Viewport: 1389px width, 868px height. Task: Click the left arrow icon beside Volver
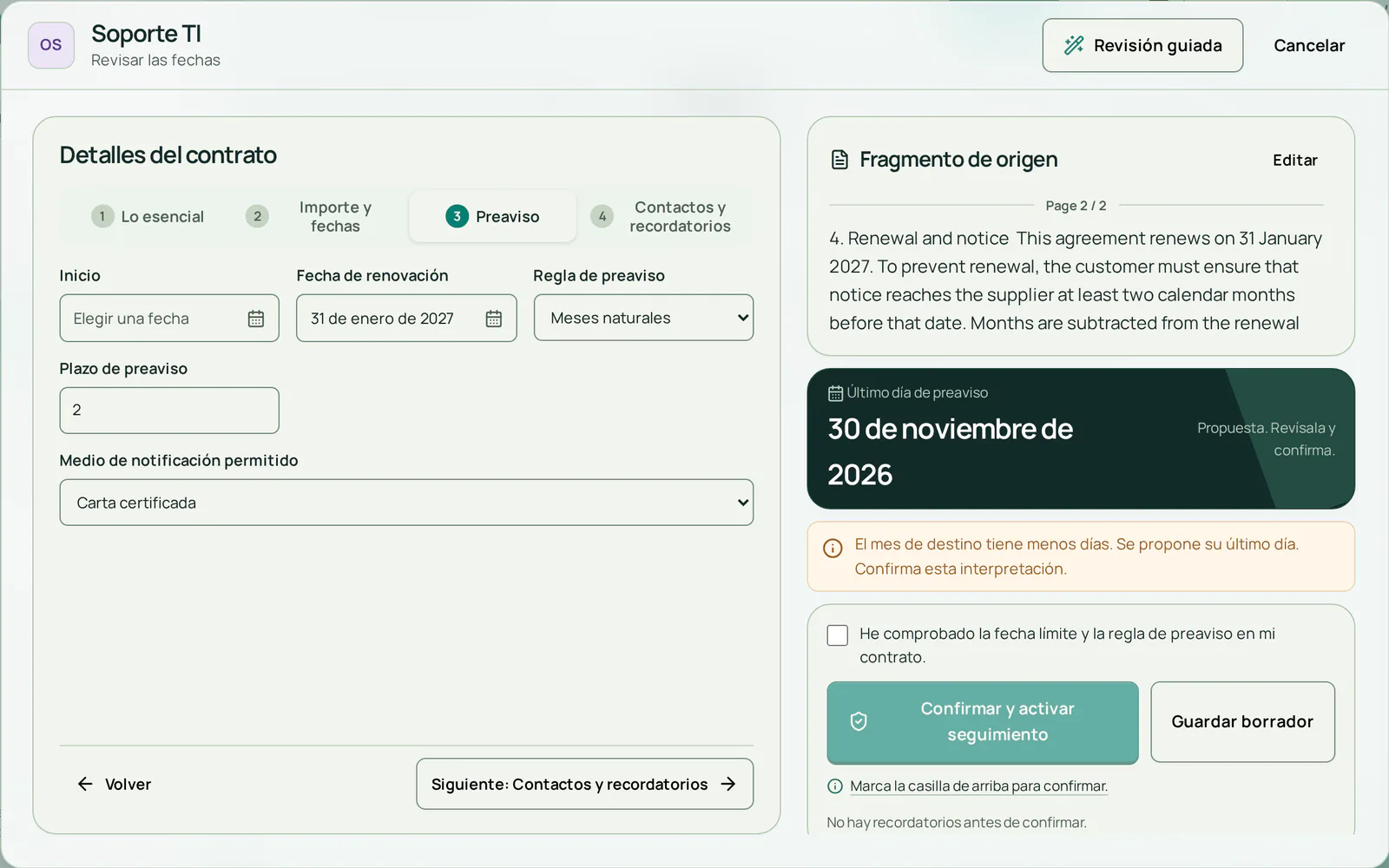click(x=85, y=784)
